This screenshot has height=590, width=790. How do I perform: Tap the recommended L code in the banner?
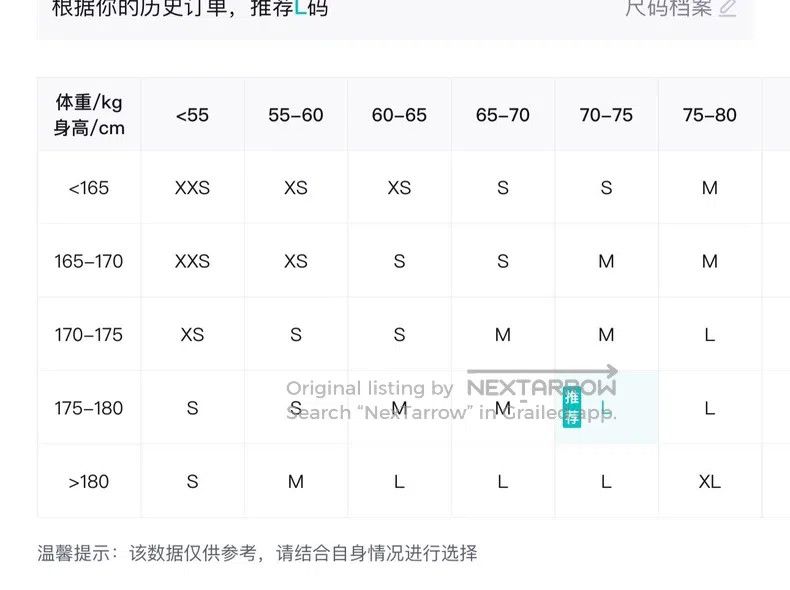tap(300, 8)
